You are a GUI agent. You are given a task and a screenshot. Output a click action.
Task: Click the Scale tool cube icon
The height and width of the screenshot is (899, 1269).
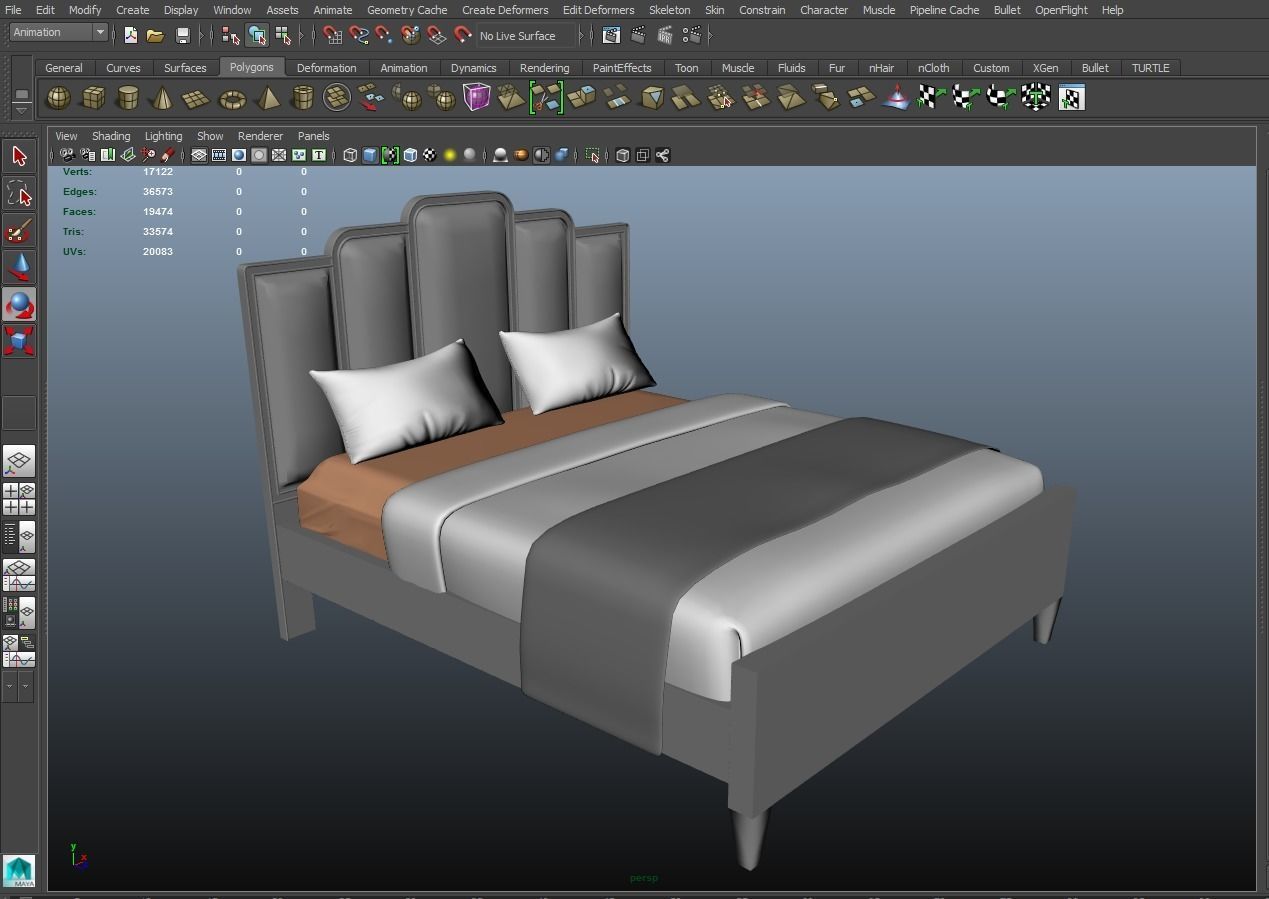coord(19,341)
